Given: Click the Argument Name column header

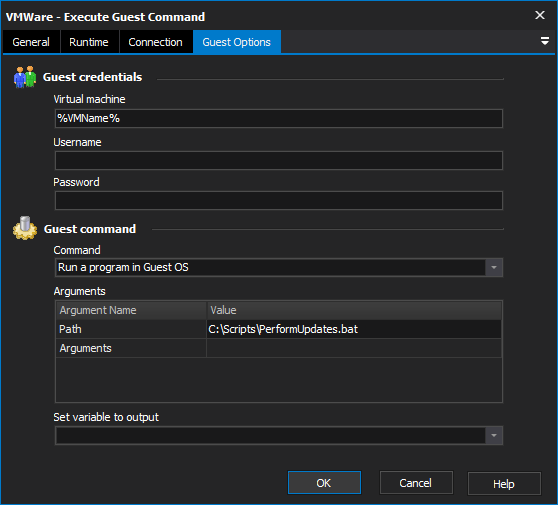Looking at the screenshot, I should tap(131, 310).
